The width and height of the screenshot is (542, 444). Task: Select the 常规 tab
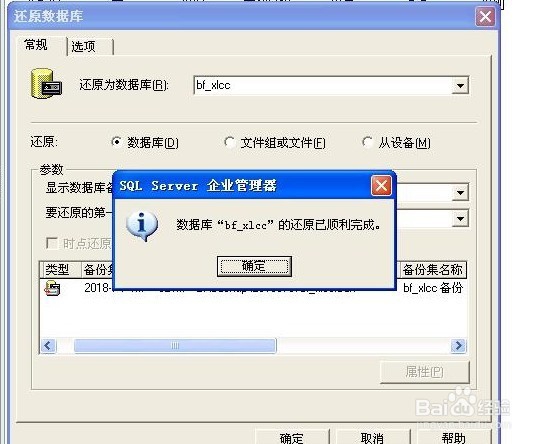(36, 45)
